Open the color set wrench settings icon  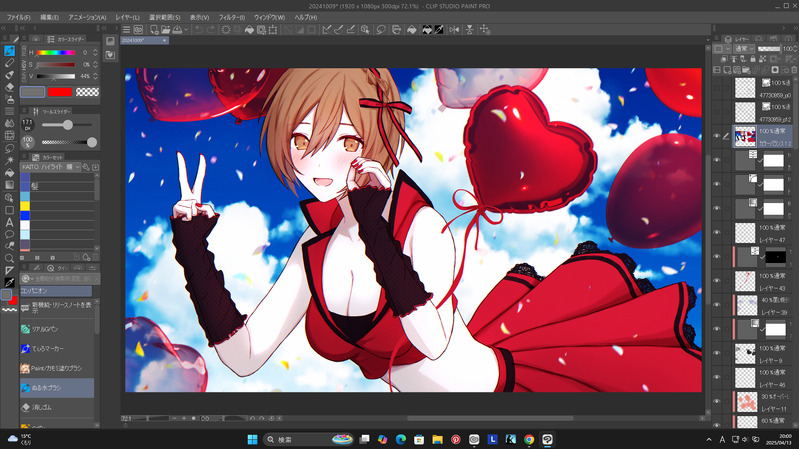pyautogui.click(x=86, y=167)
